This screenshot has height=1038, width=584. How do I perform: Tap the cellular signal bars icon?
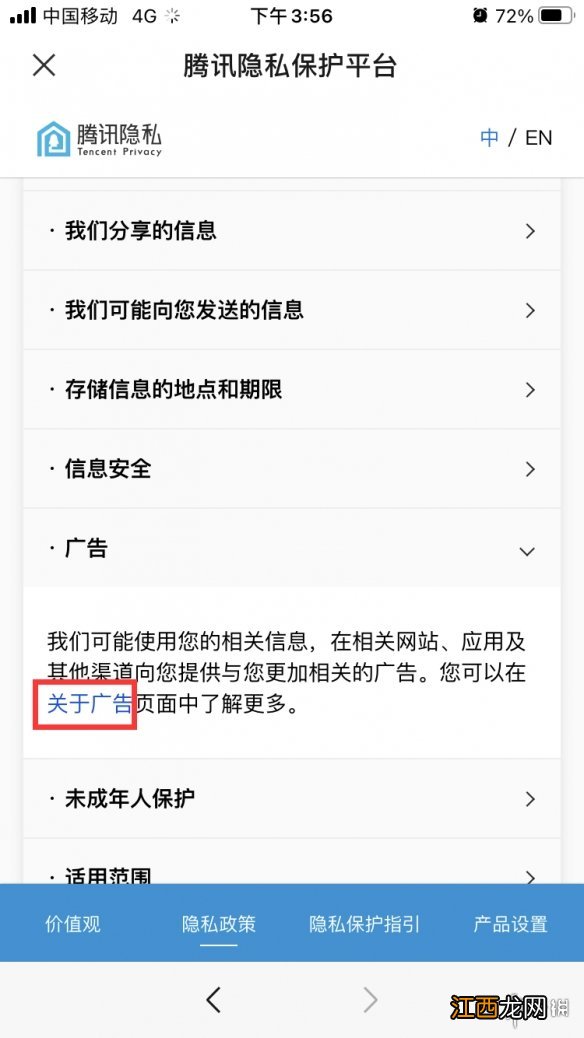pos(23,15)
